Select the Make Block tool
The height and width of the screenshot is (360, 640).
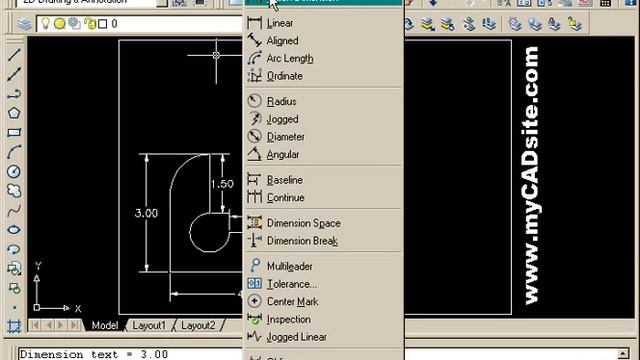pyautogui.click(x=14, y=288)
